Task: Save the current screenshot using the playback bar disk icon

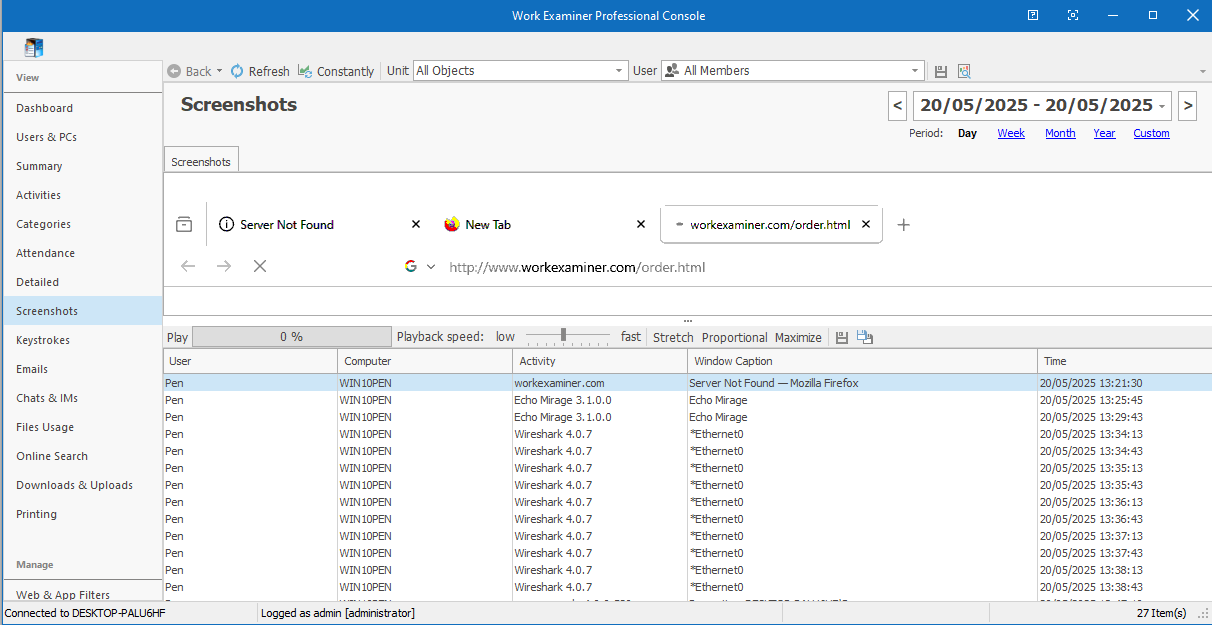Action: (x=842, y=337)
